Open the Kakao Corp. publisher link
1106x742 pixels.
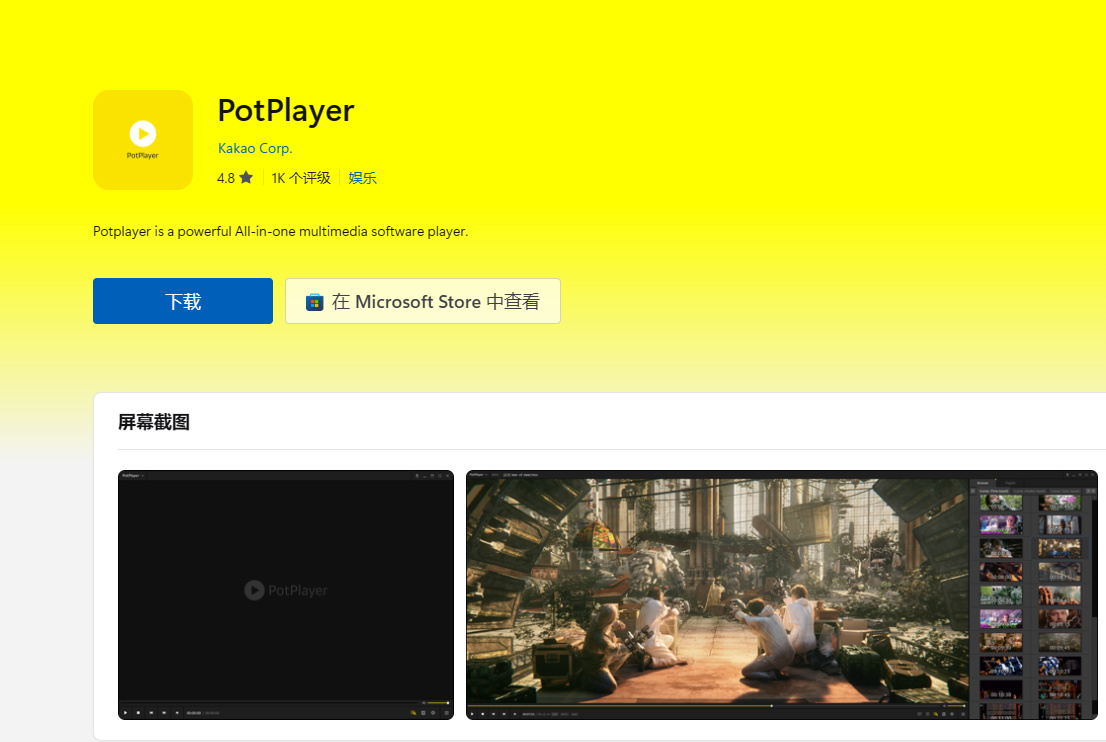point(255,148)
